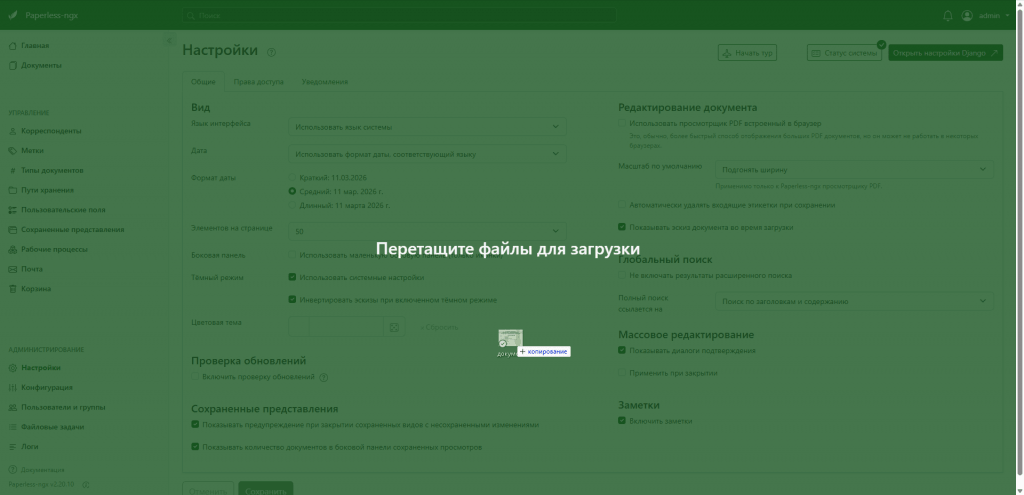Open the notifications bell
The width and height of the screenshot is (1024, 495).
[x=948, y=16]
